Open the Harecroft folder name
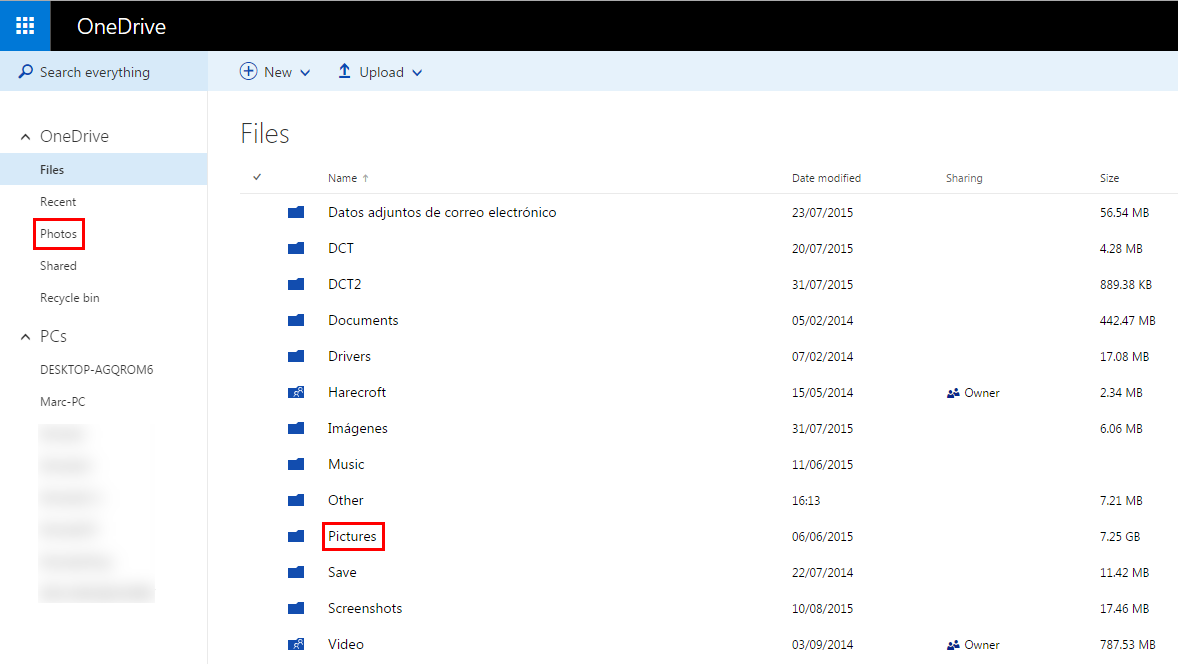Image resolution: width=1178 pixels, height=664 pixels. click(x=357, y=392)
